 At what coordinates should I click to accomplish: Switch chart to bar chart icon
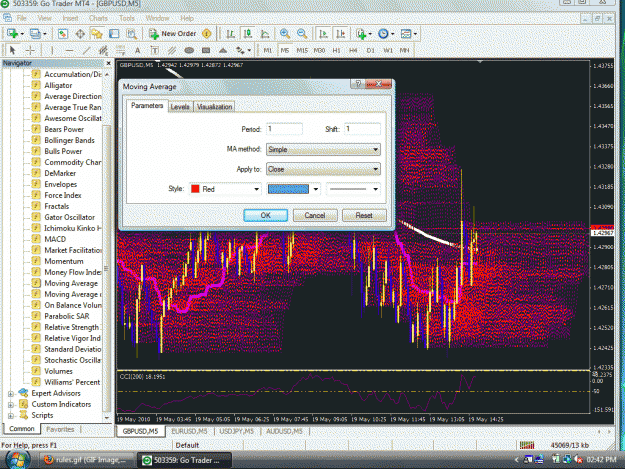pyautogui.click(x=230, y=34)
